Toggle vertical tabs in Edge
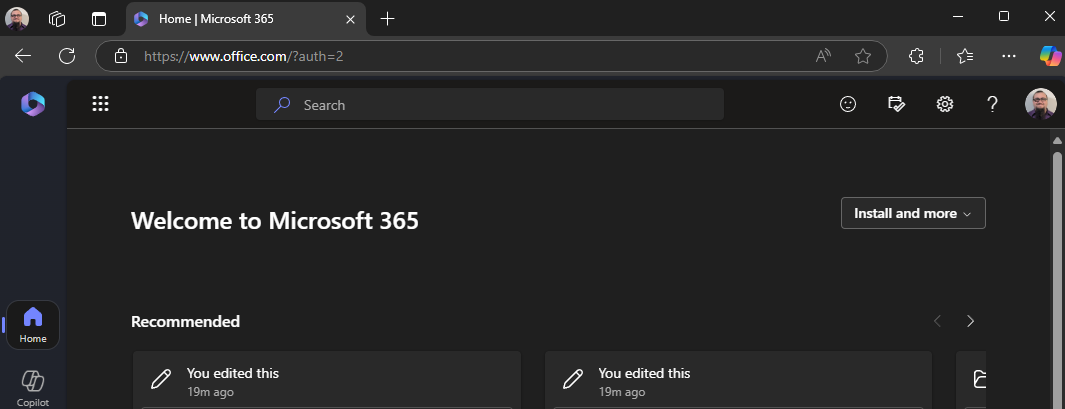Image resolution: width=1065 pixels, height=409 pixels. pyautogui.click(x=98, y=18)
